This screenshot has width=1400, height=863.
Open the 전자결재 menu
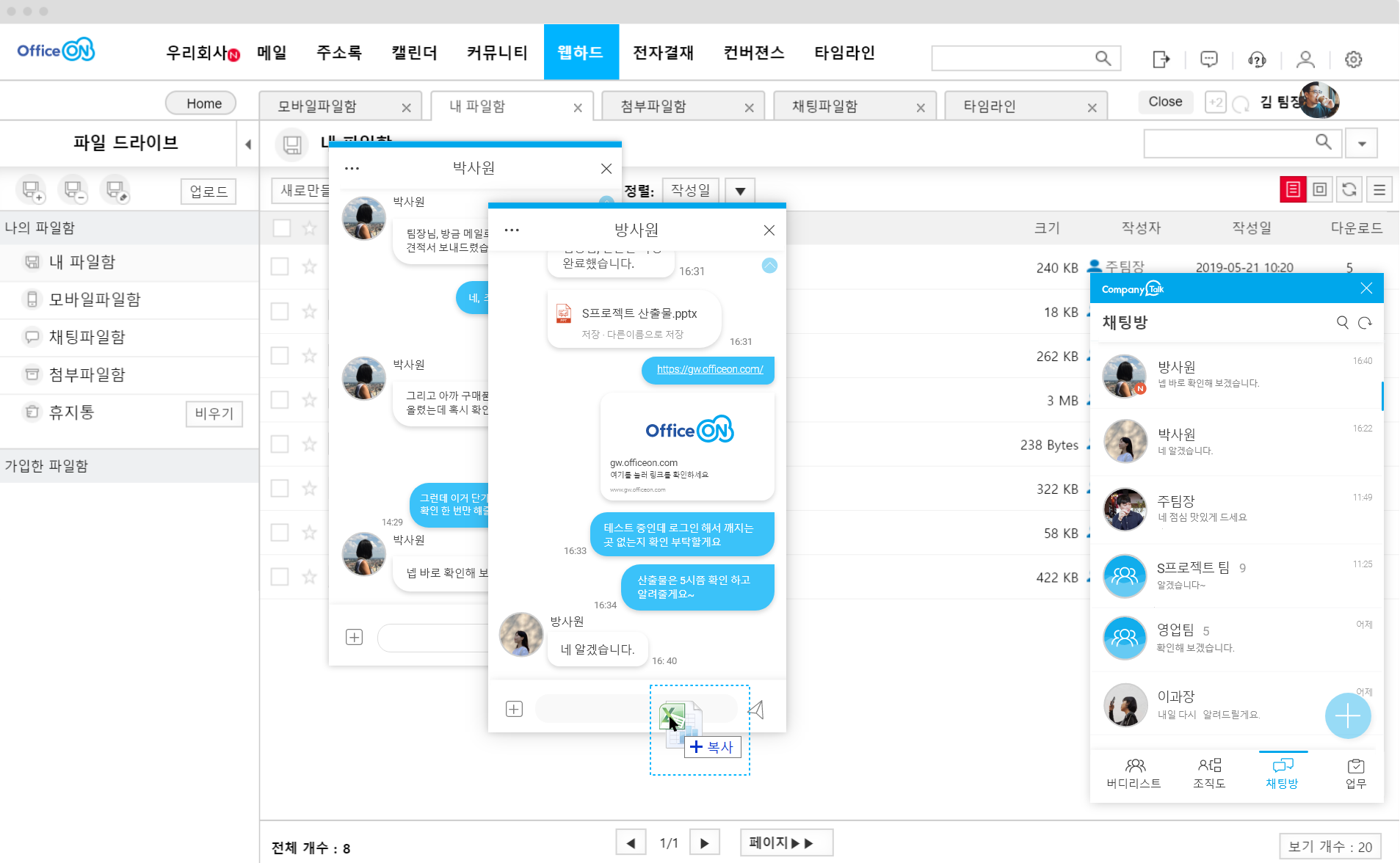pyautogui.click(x=662, y=53)
